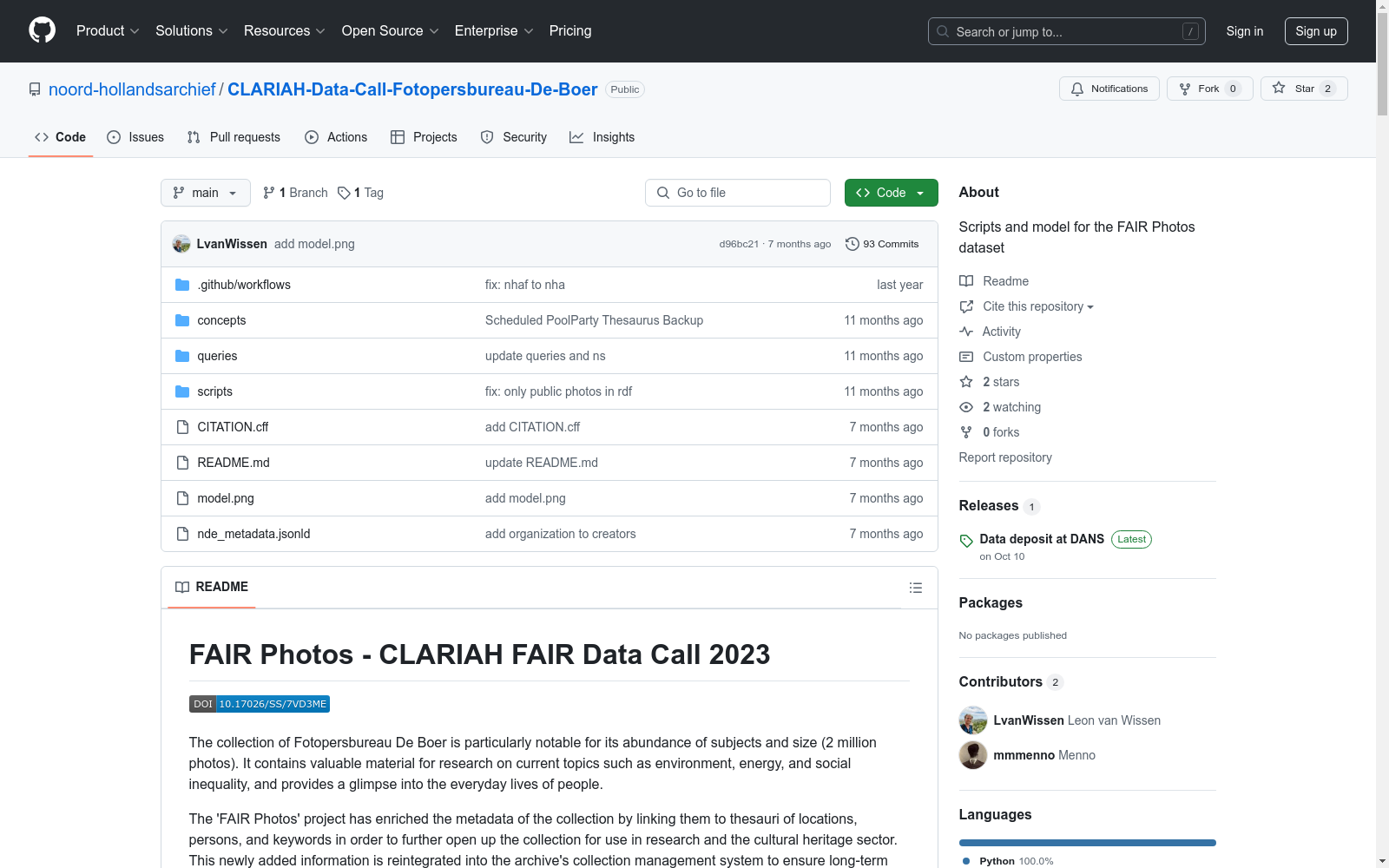Click the Pricing link
Viewport: 1389px width, 868px height.
(x=570, y=30)
